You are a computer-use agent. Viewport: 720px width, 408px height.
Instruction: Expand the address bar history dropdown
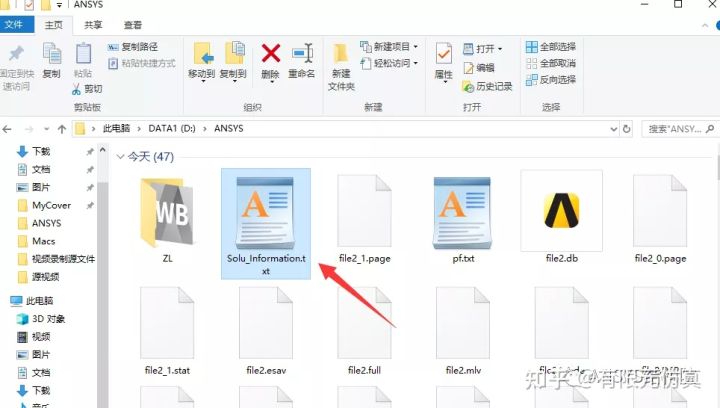[x=613, y=129]
